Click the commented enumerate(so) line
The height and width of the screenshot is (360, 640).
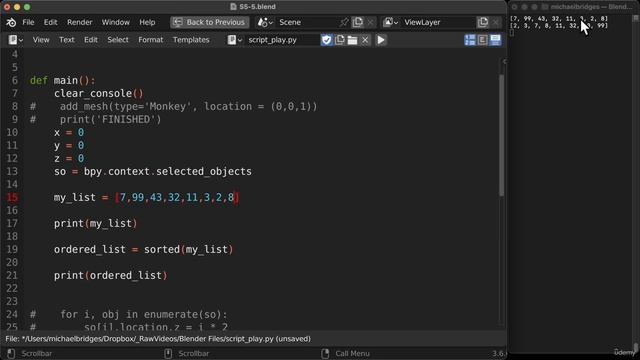tap(129, 314)
